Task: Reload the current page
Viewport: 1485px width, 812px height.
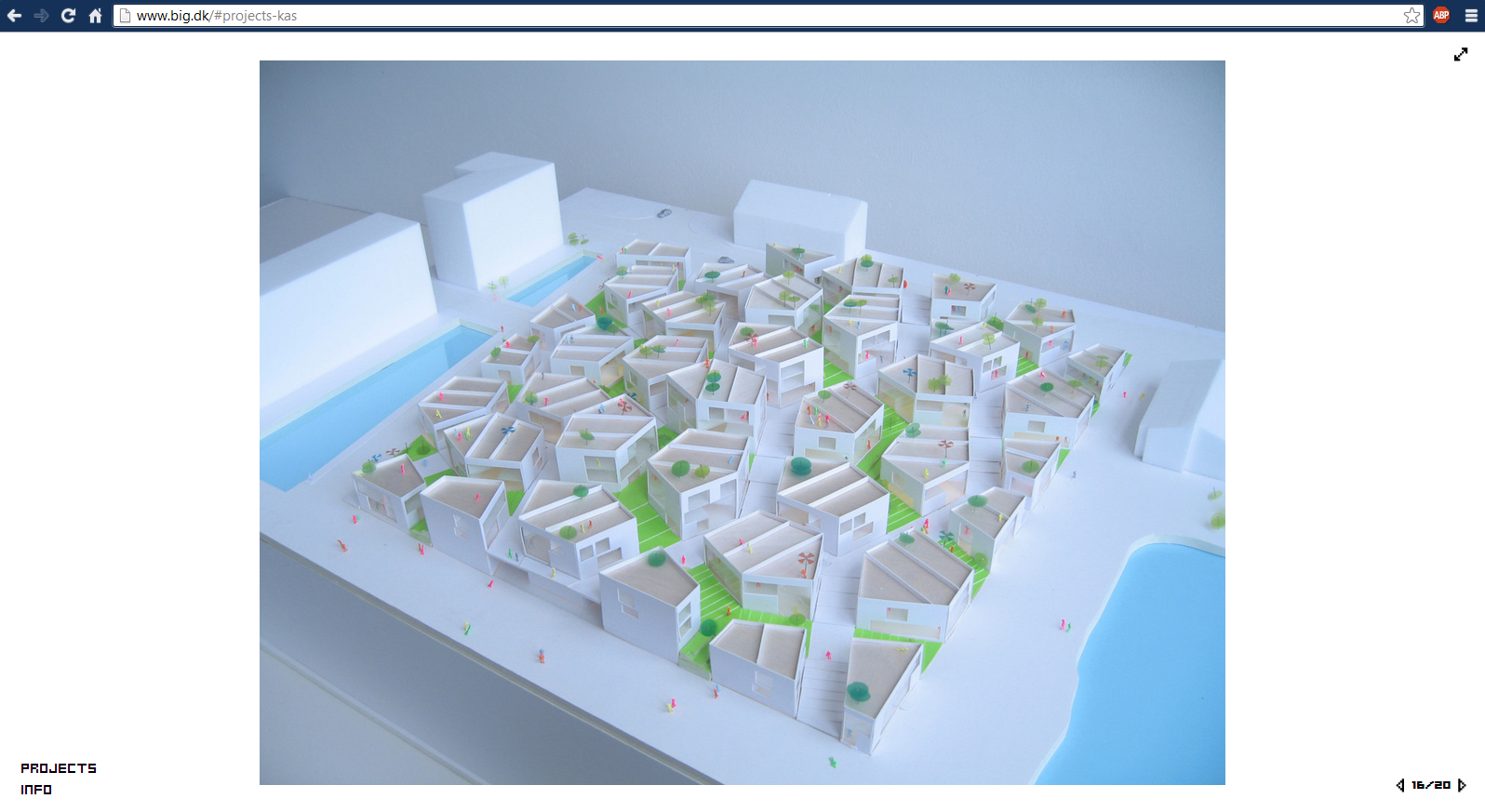Action: point(68,16)
